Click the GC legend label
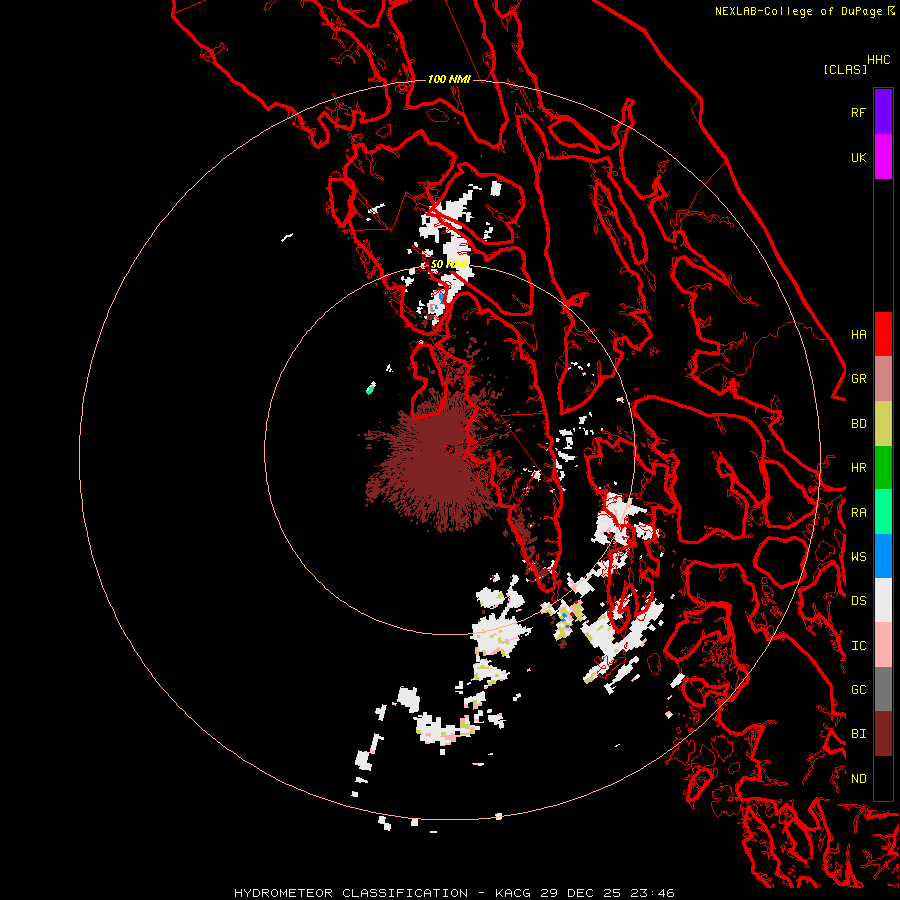 click(x=858, y=690)
